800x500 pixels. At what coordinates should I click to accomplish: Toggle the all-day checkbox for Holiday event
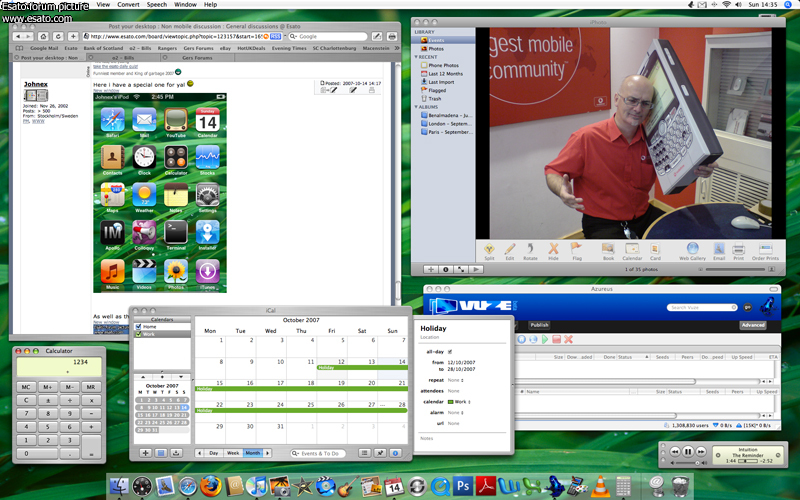(449, 352)
